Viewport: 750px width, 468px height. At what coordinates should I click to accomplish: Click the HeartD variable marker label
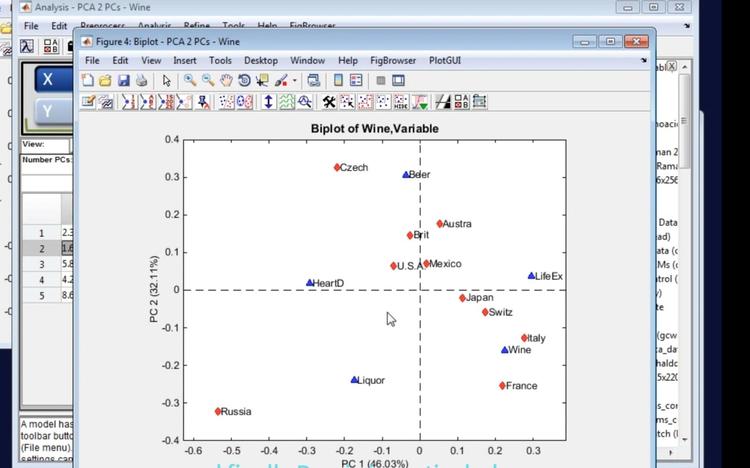coord(328,283)
